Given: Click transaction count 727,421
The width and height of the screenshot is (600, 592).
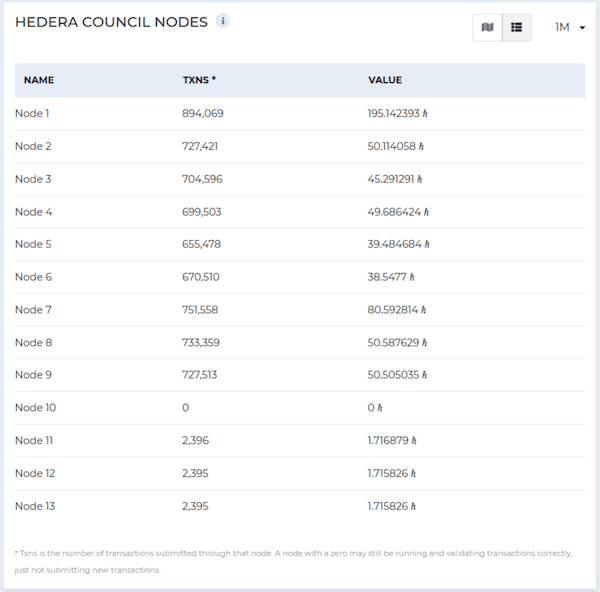Looking at the screenshot, I should coord(200,146).
